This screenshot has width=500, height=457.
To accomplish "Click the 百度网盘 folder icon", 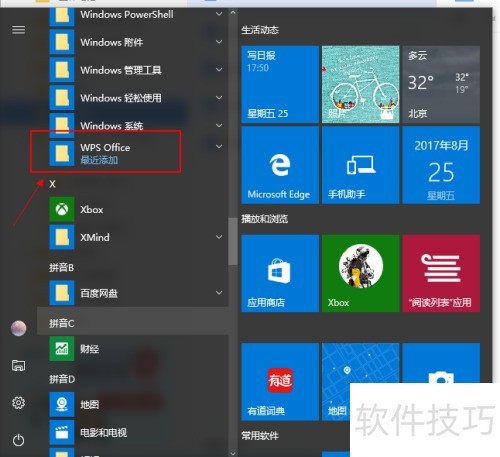I will (x=62, y=293).
